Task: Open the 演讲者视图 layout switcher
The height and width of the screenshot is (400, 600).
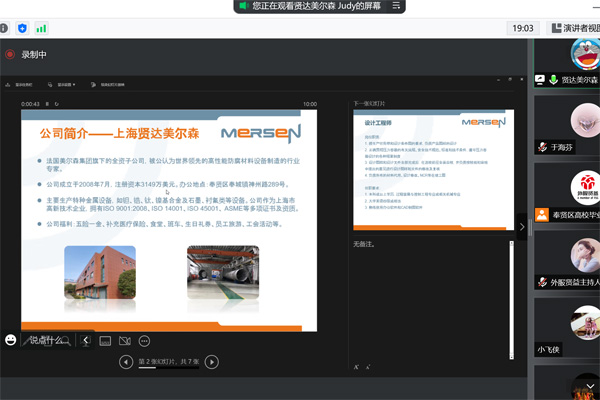Action: 575,28
